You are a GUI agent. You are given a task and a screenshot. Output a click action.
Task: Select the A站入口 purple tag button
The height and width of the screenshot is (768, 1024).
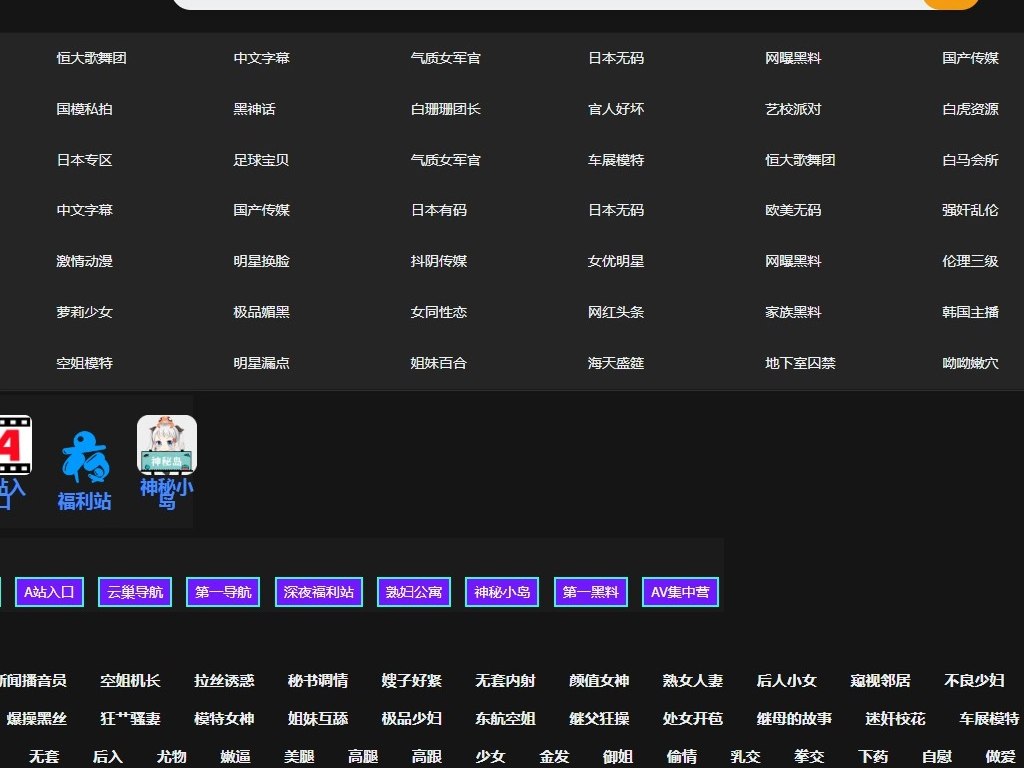click(49, 592)
